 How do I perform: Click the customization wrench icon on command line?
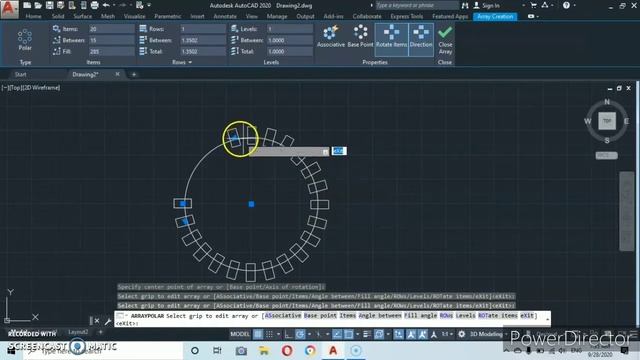[108, 321]
